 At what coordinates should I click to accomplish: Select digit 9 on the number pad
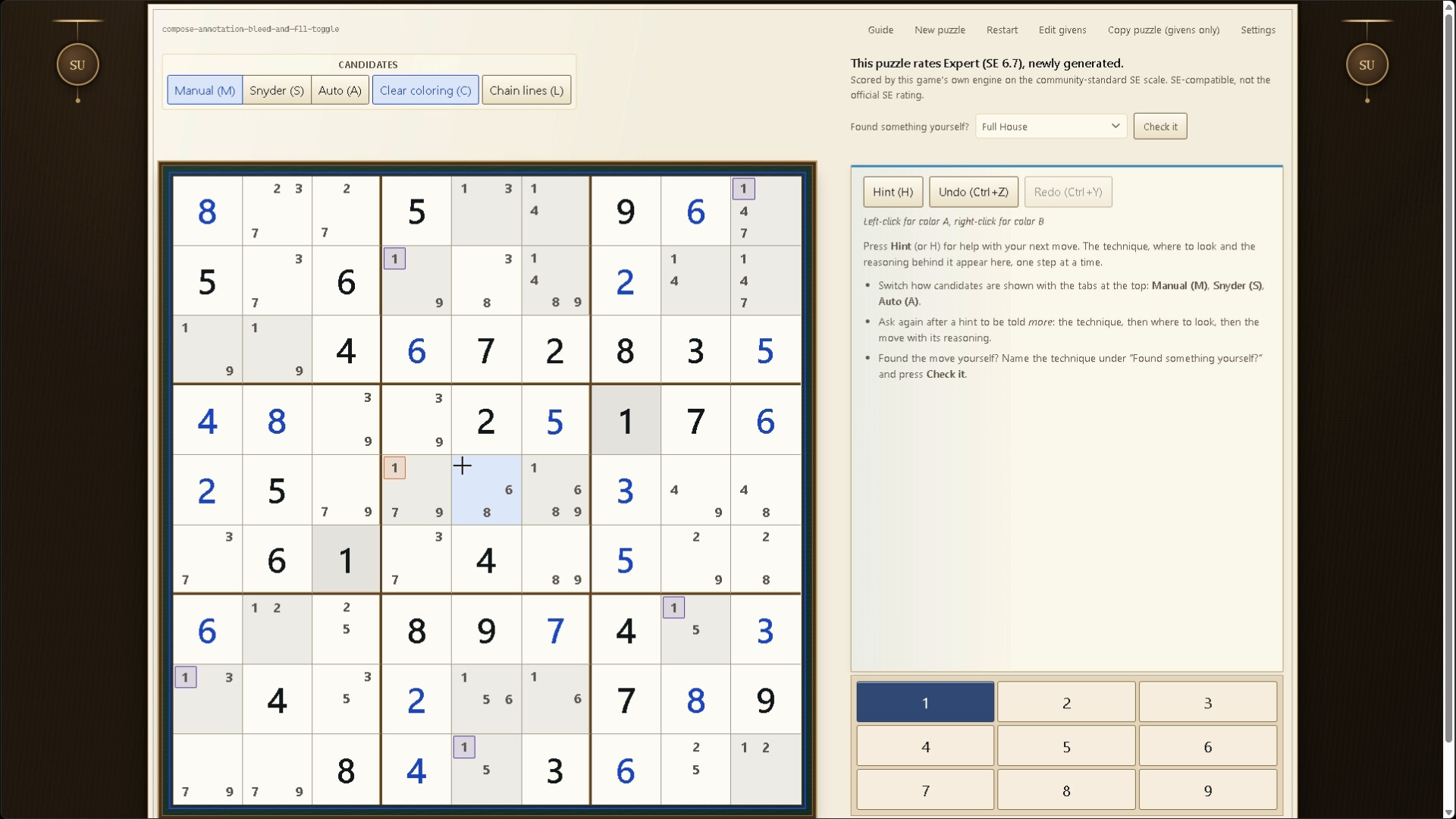(x=1207, y=790)
